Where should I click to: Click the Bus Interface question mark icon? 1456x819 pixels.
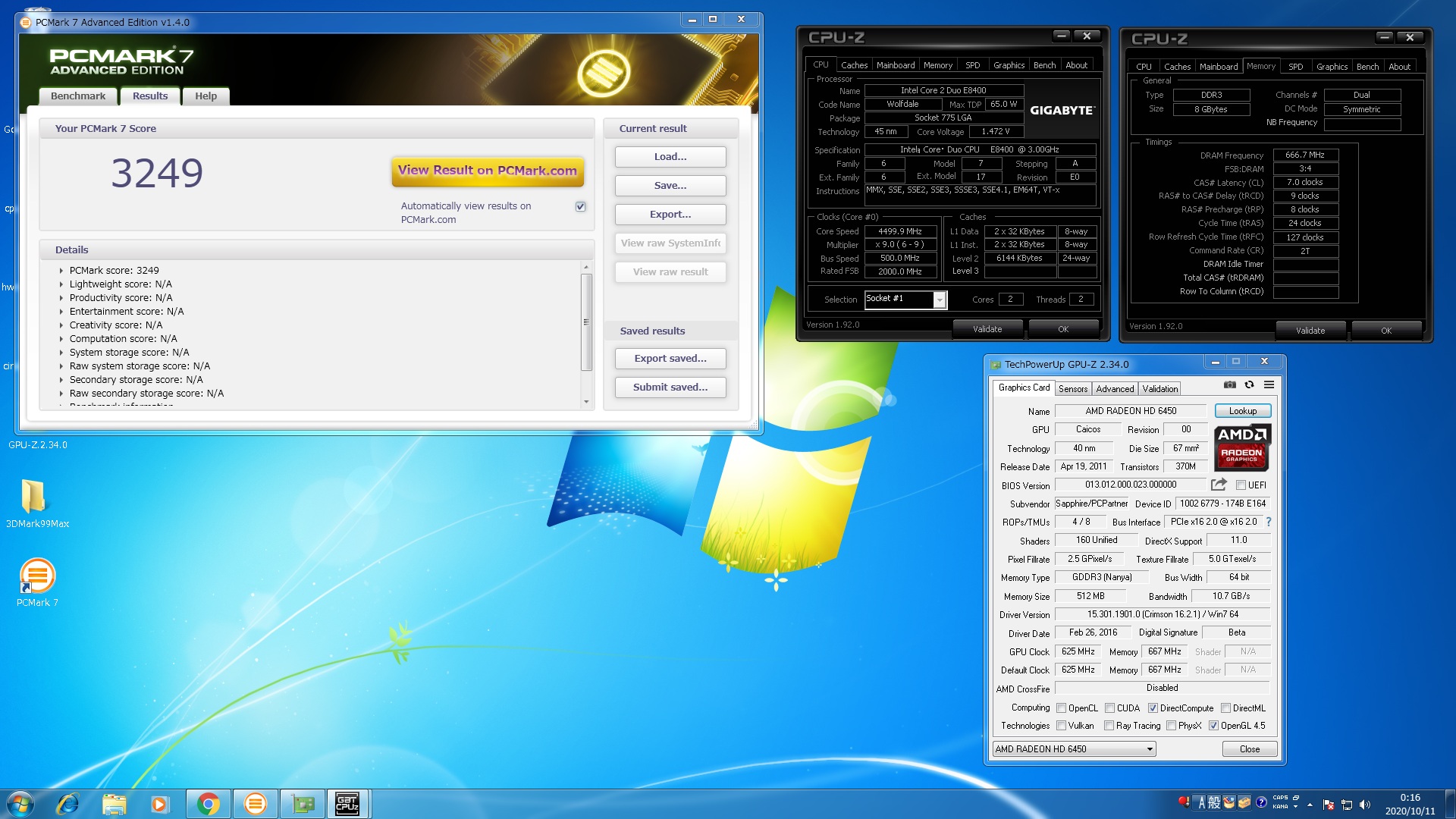coord(1269,522)
